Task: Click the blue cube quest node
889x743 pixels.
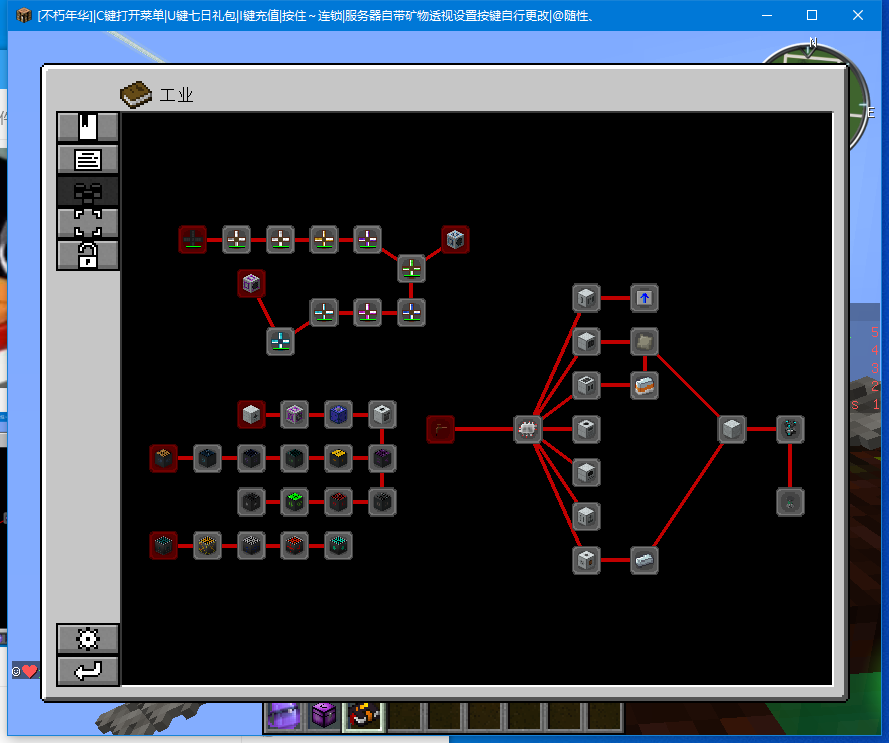Action: coord(338,415)
